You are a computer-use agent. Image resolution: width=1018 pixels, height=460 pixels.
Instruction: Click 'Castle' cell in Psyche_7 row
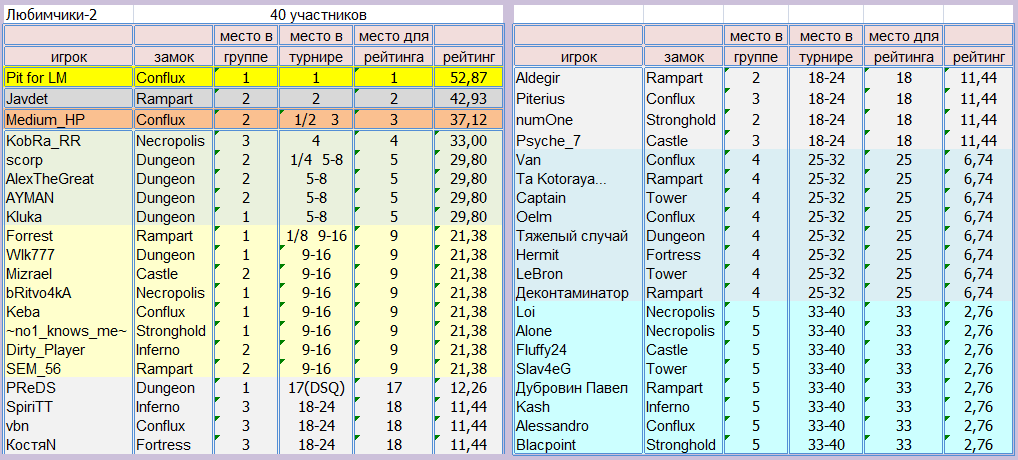[683, 141]
